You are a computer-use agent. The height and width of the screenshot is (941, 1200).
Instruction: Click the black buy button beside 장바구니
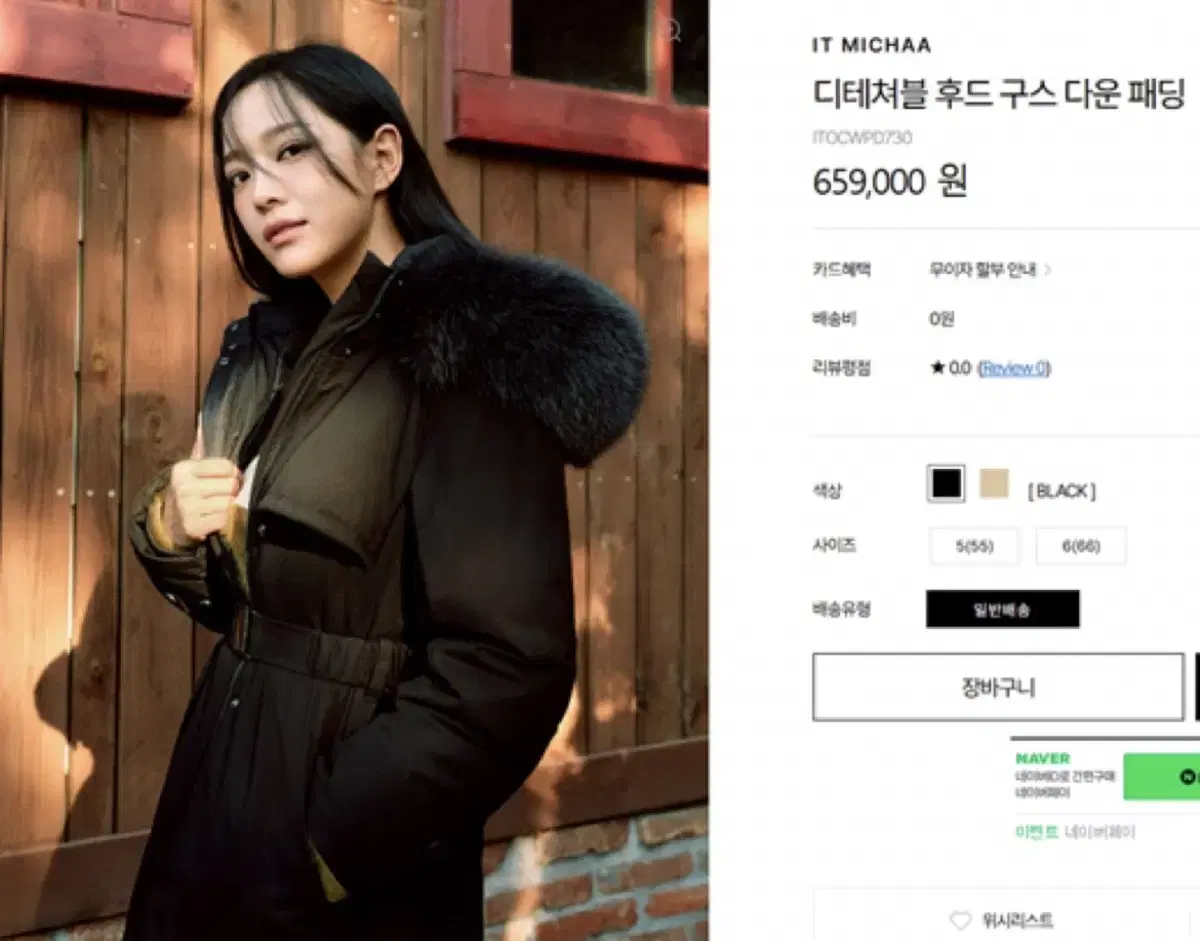pos(1197,687)
